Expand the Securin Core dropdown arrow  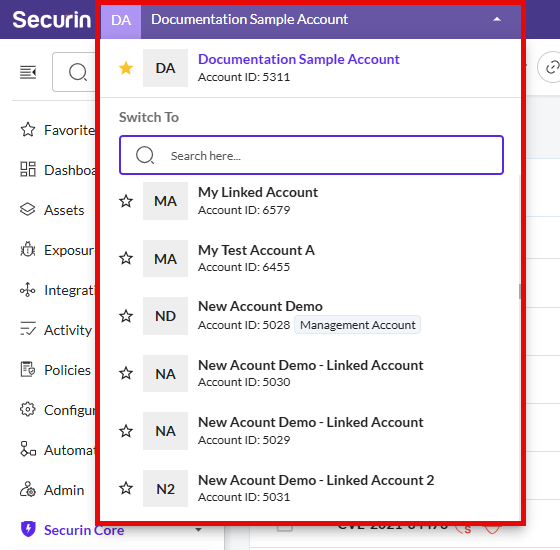pos(199,530)
